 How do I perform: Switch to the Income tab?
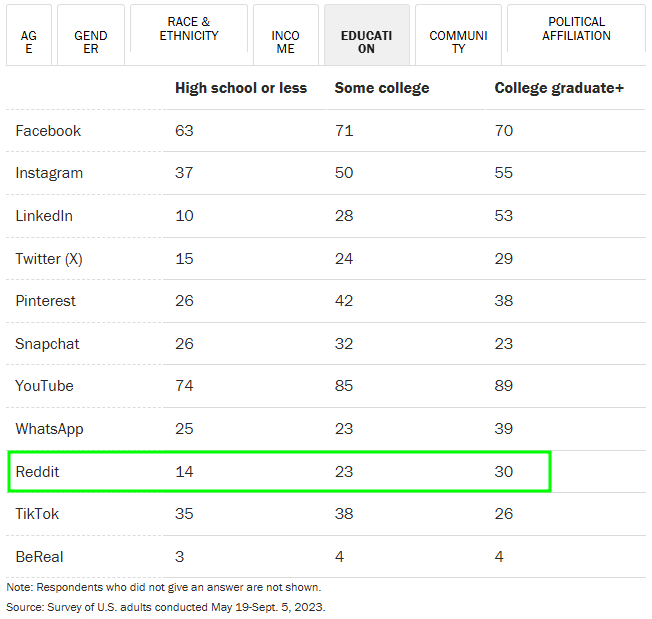[x=285, y=36]
